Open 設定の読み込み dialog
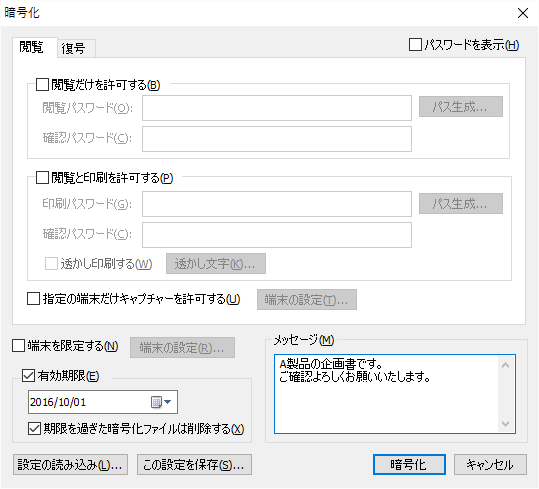 (x=70, y=465)
